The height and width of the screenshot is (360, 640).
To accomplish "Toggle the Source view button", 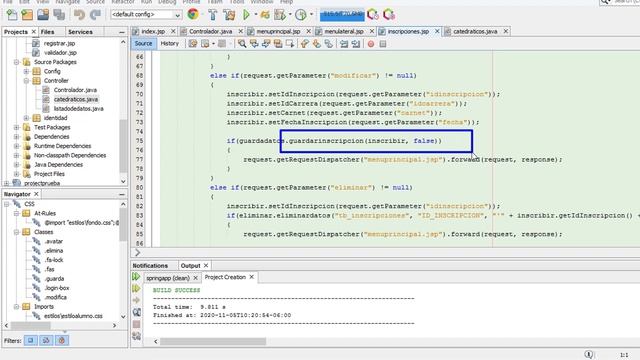I will [x=143, y=44].
